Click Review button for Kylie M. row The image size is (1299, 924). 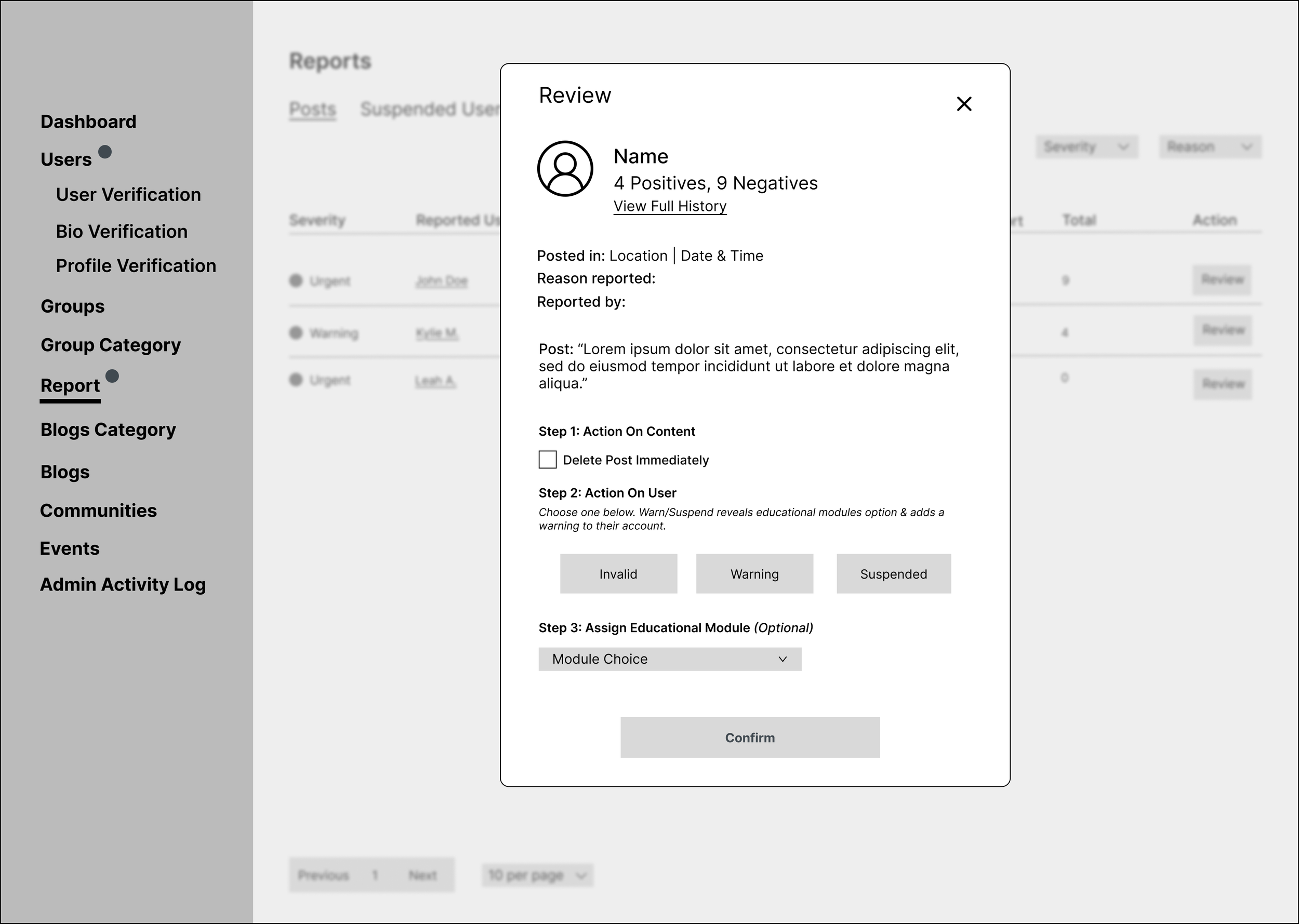1222,330
